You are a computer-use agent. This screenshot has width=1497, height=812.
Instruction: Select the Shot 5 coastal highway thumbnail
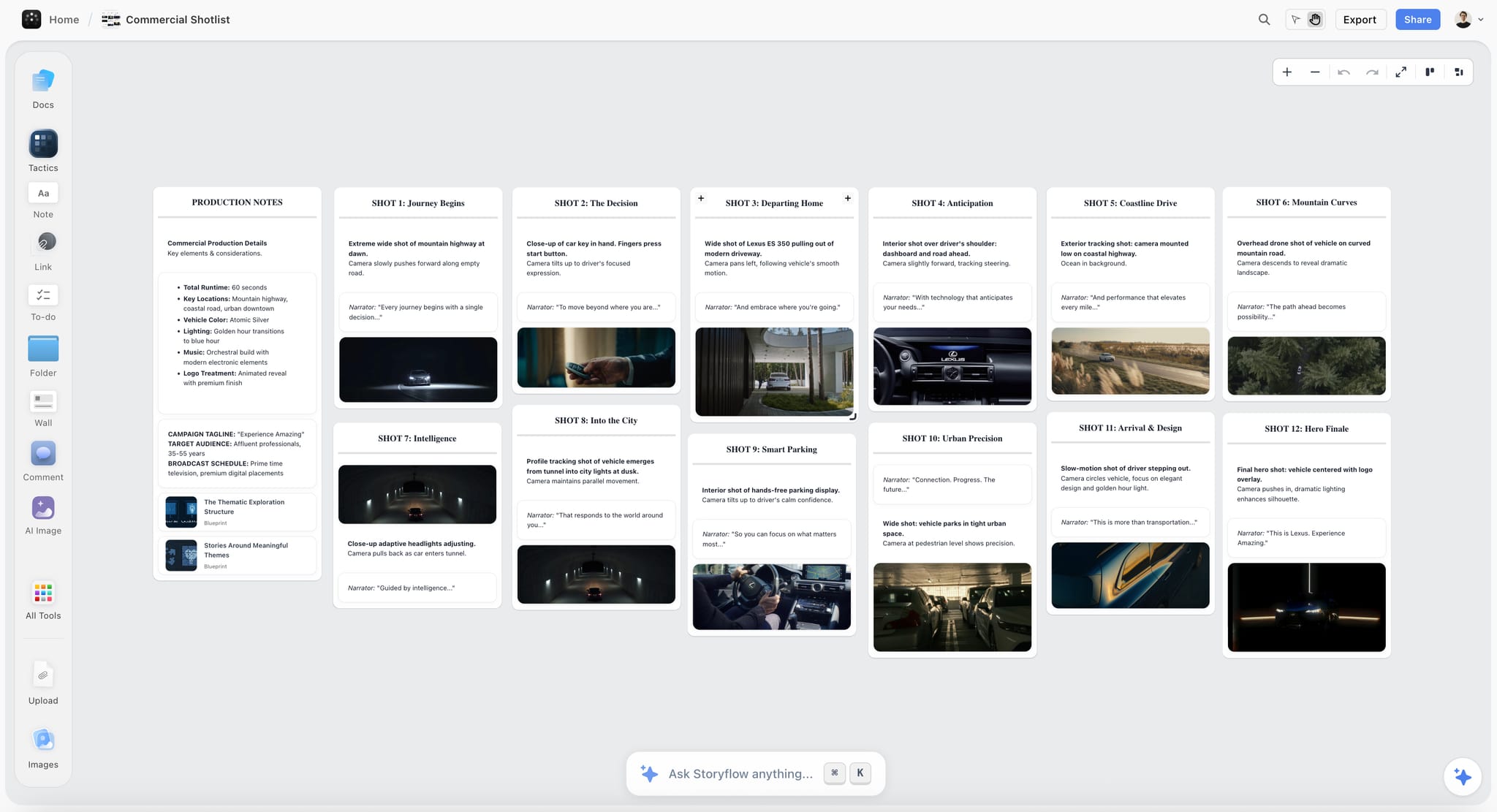(x=1131, y=361)
